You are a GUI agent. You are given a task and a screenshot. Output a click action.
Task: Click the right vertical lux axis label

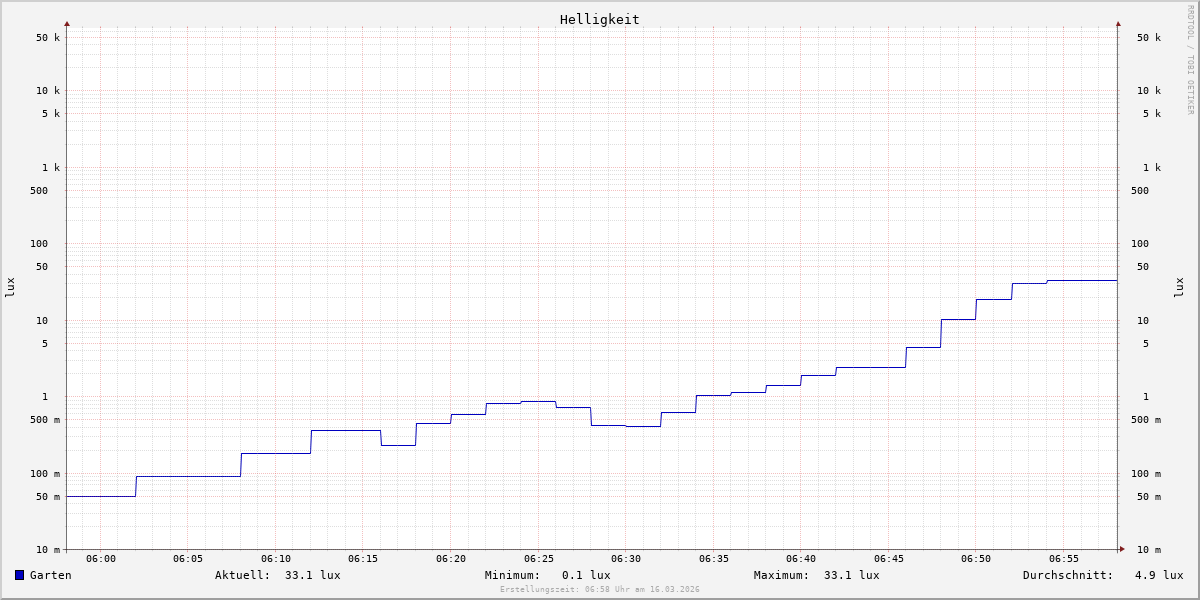point(1179,287)
